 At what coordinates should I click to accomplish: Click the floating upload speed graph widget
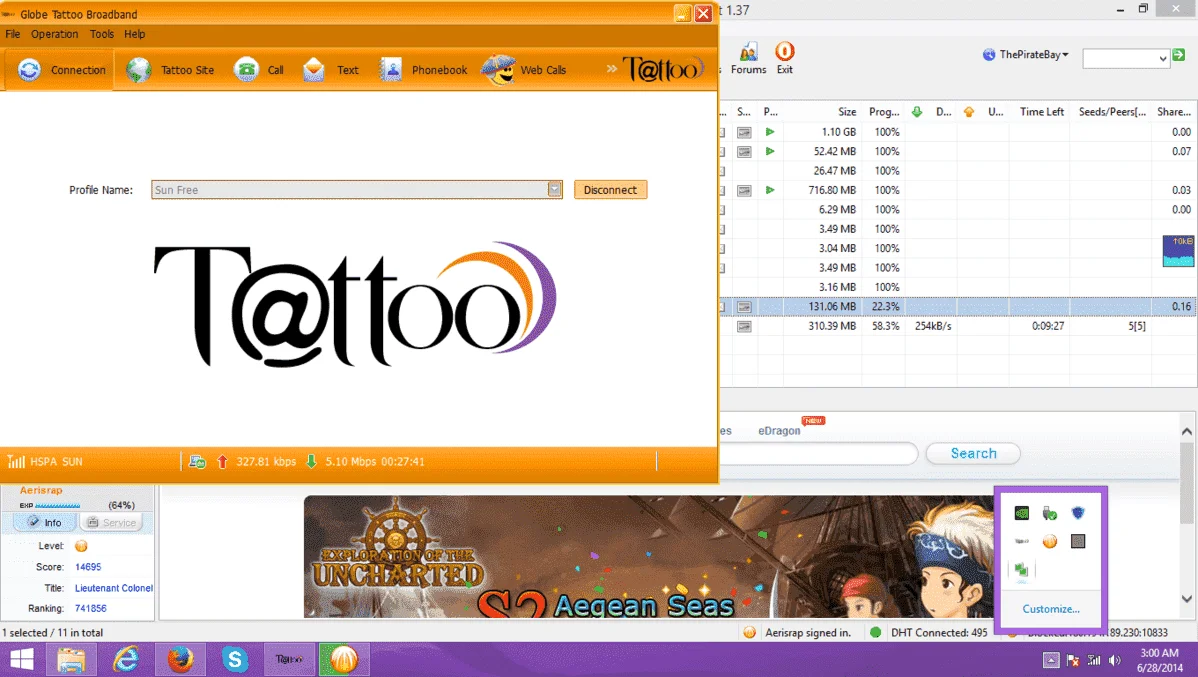(1178, 251)
